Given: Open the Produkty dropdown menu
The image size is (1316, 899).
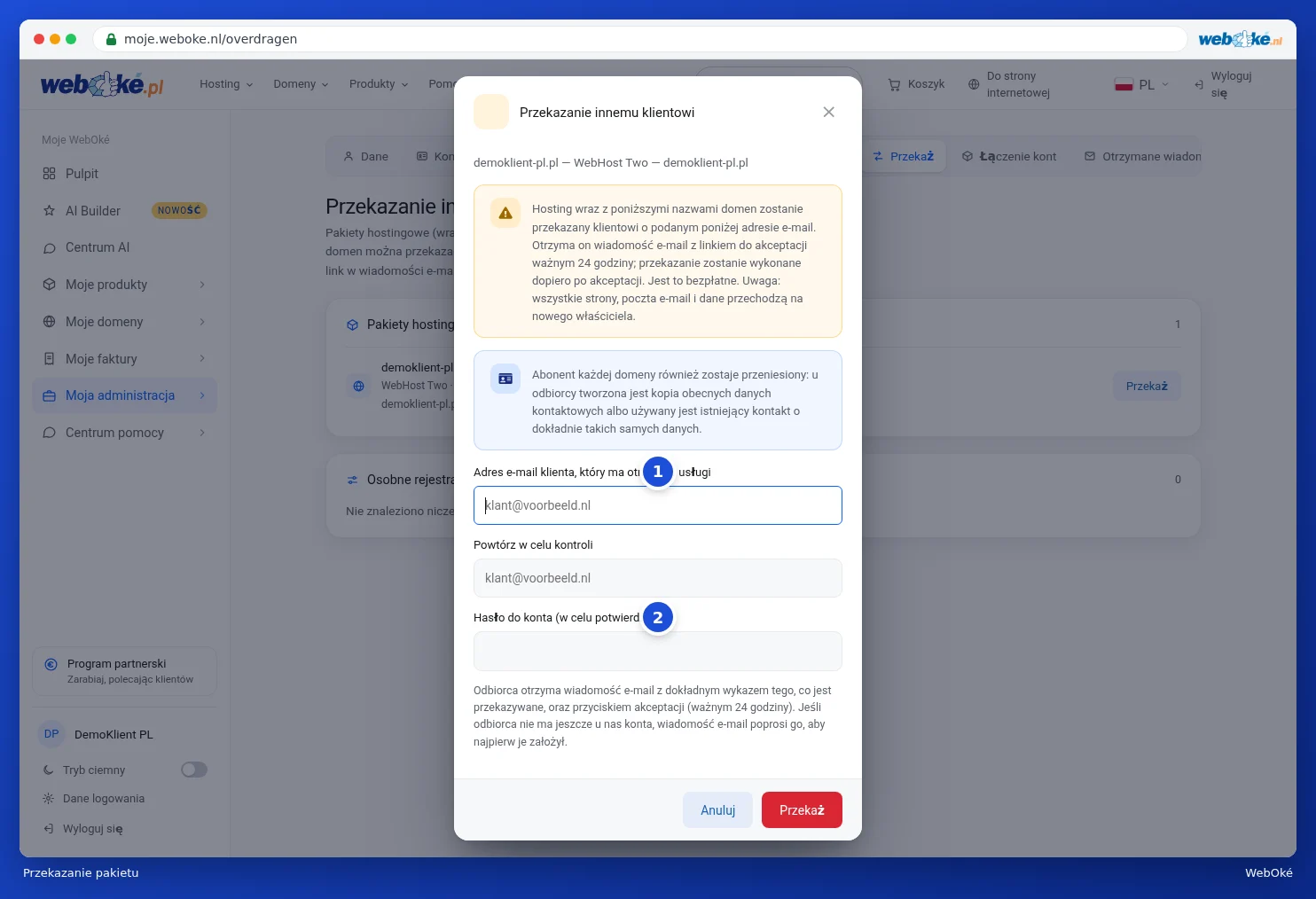Looking at the screenshot, I should pyautogui.click(x=379, y=84).
